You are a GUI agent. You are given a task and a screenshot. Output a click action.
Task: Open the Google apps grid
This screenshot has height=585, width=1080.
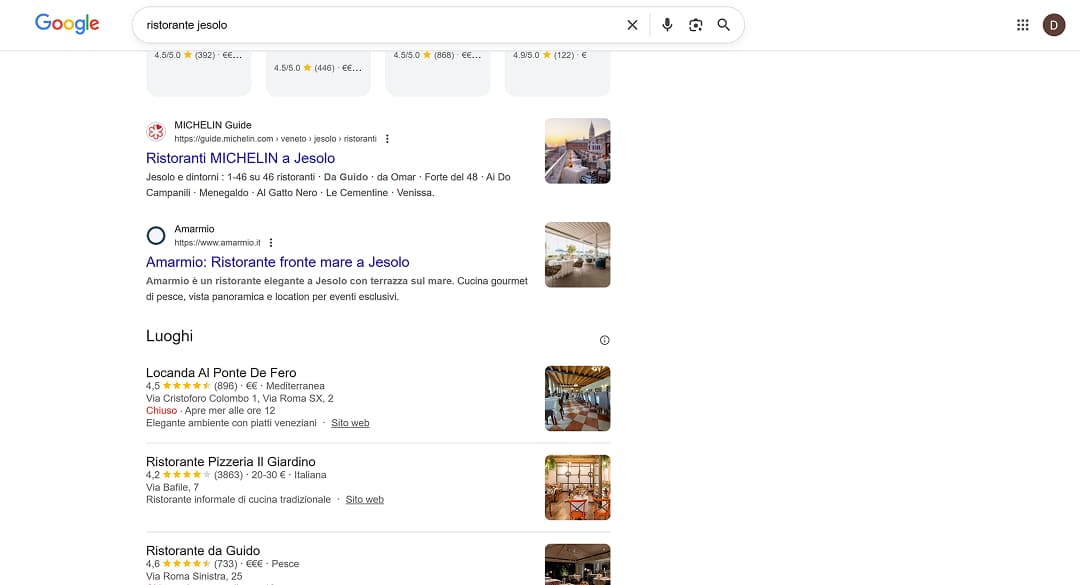1022,24
